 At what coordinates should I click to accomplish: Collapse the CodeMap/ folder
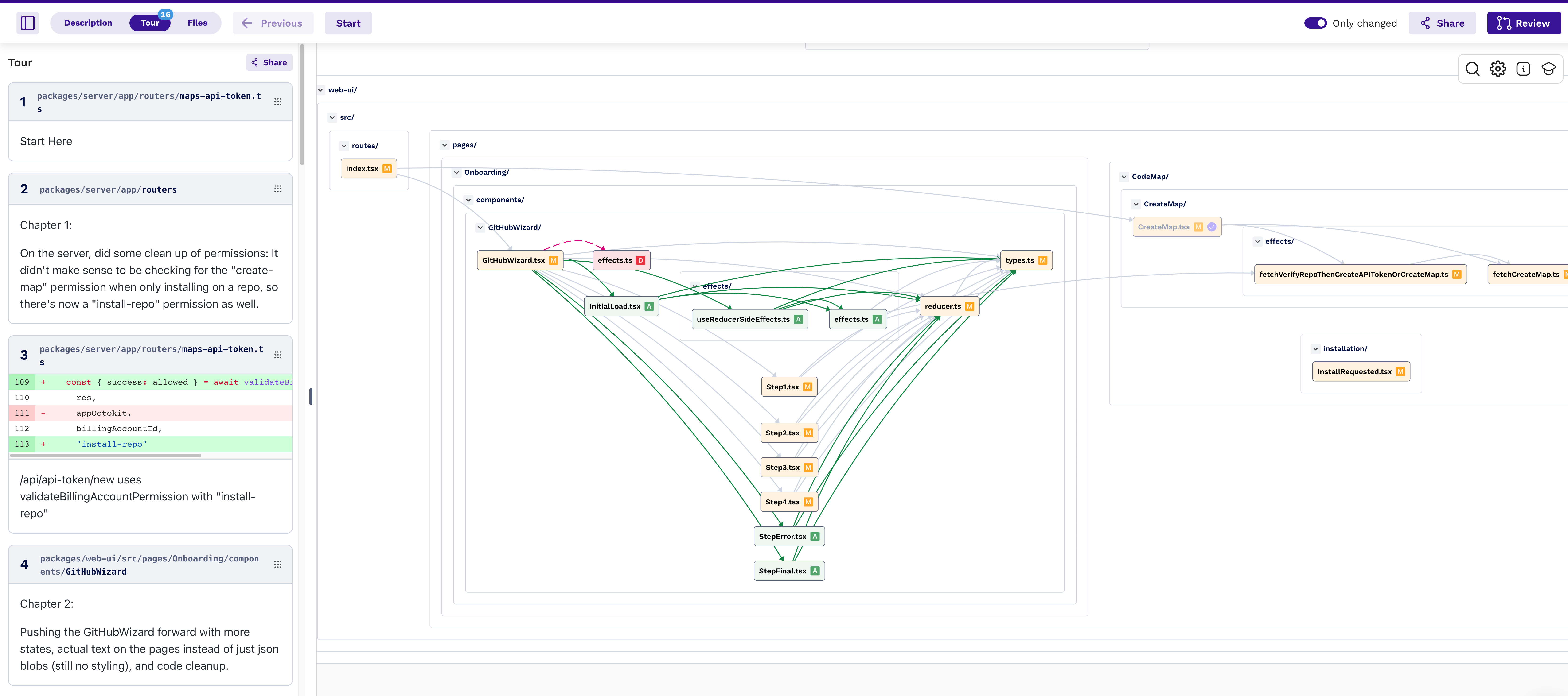(1124, 177)
